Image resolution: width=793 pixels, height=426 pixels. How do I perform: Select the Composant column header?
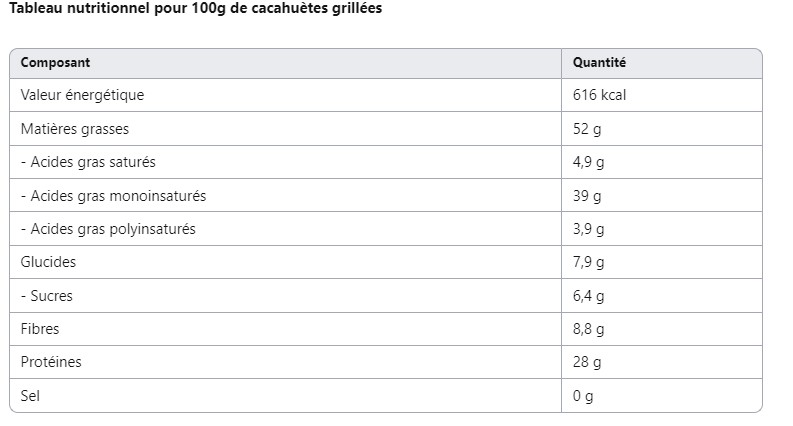pos(56,62)
